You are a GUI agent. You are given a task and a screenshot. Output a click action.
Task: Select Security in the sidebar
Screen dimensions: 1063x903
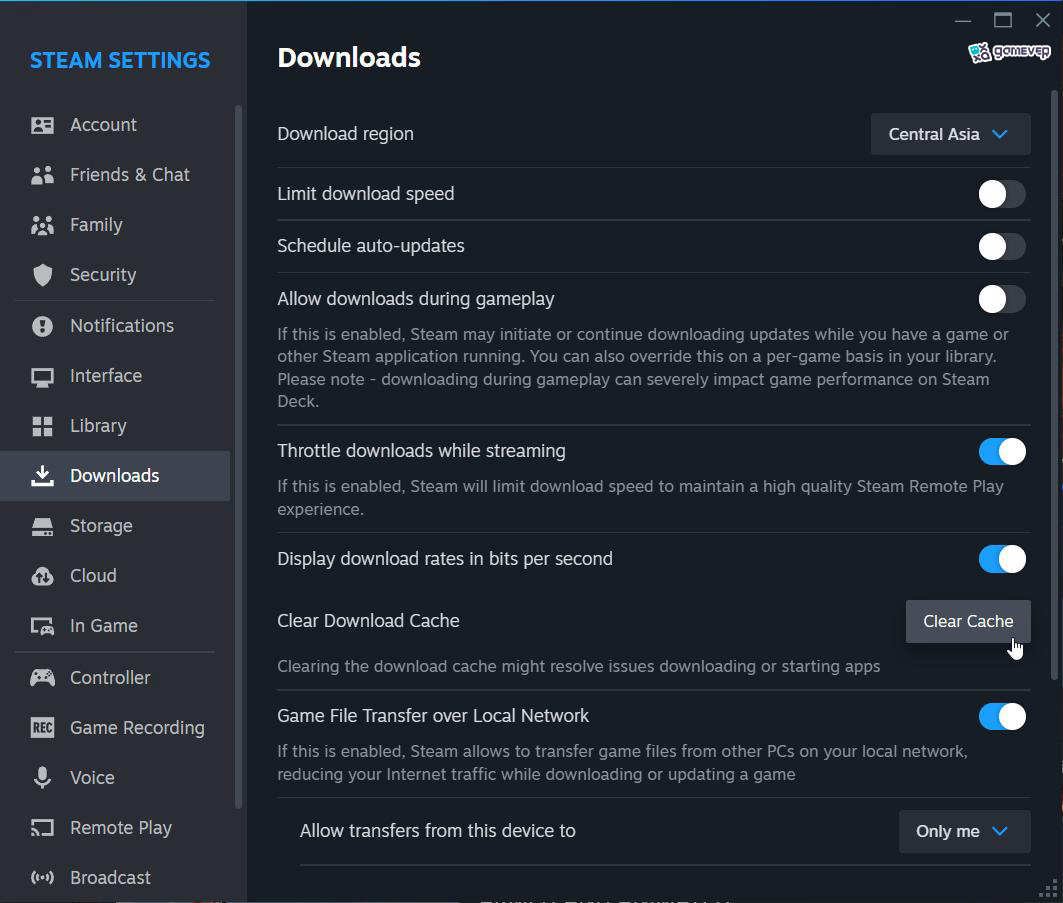click(x=115, y=275)
